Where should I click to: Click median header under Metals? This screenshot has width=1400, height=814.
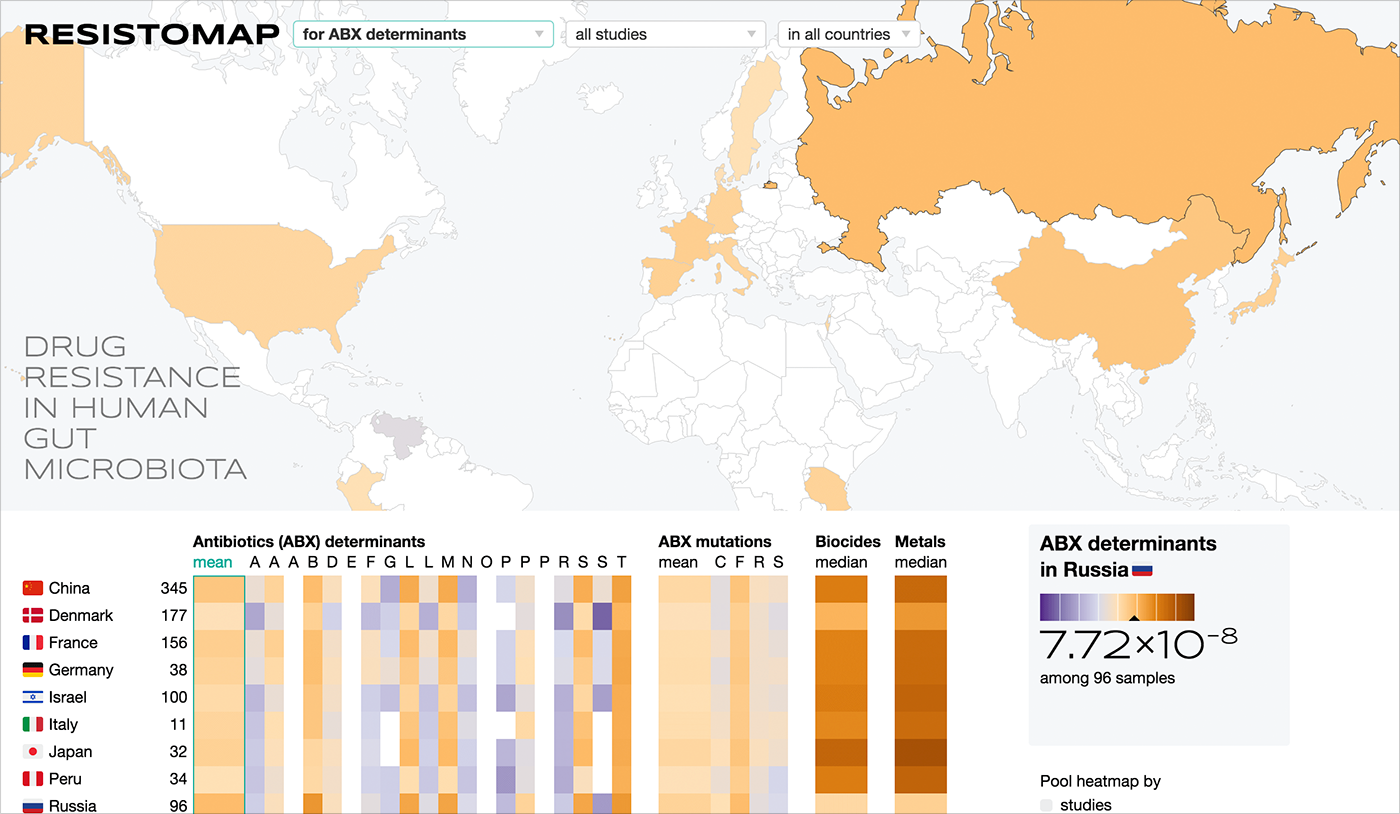click(x=920, y=562)
